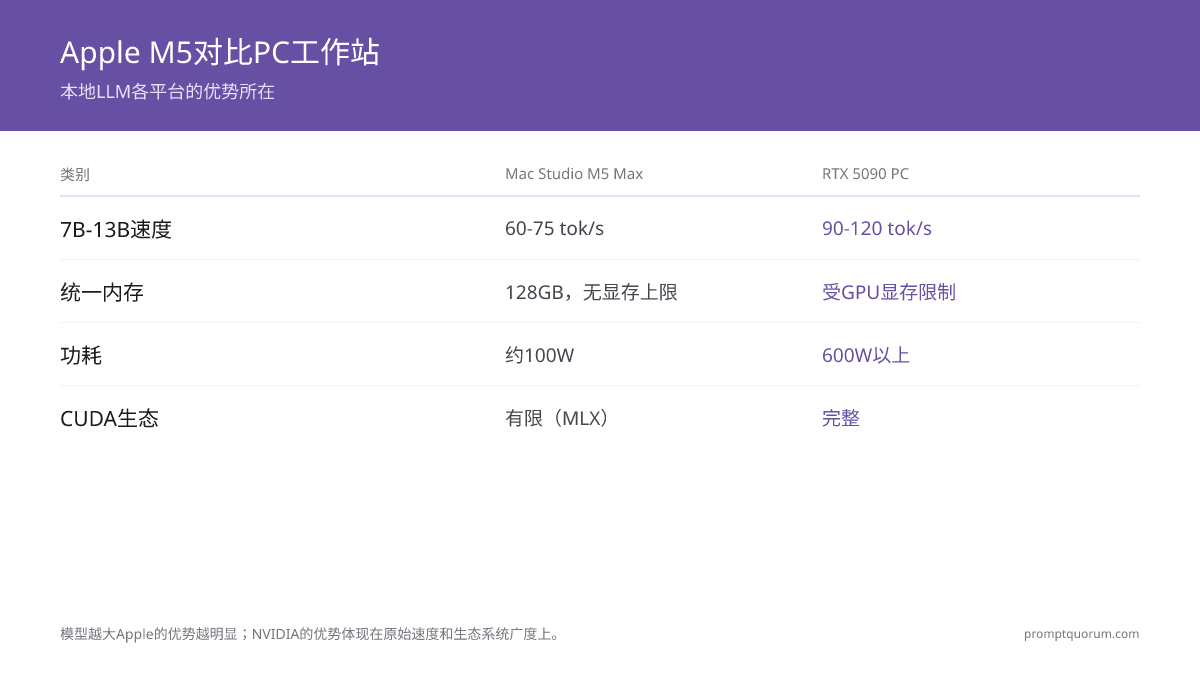The image size is (1200, 675).
Task: Click the cell '完整'
Action: 841,418
